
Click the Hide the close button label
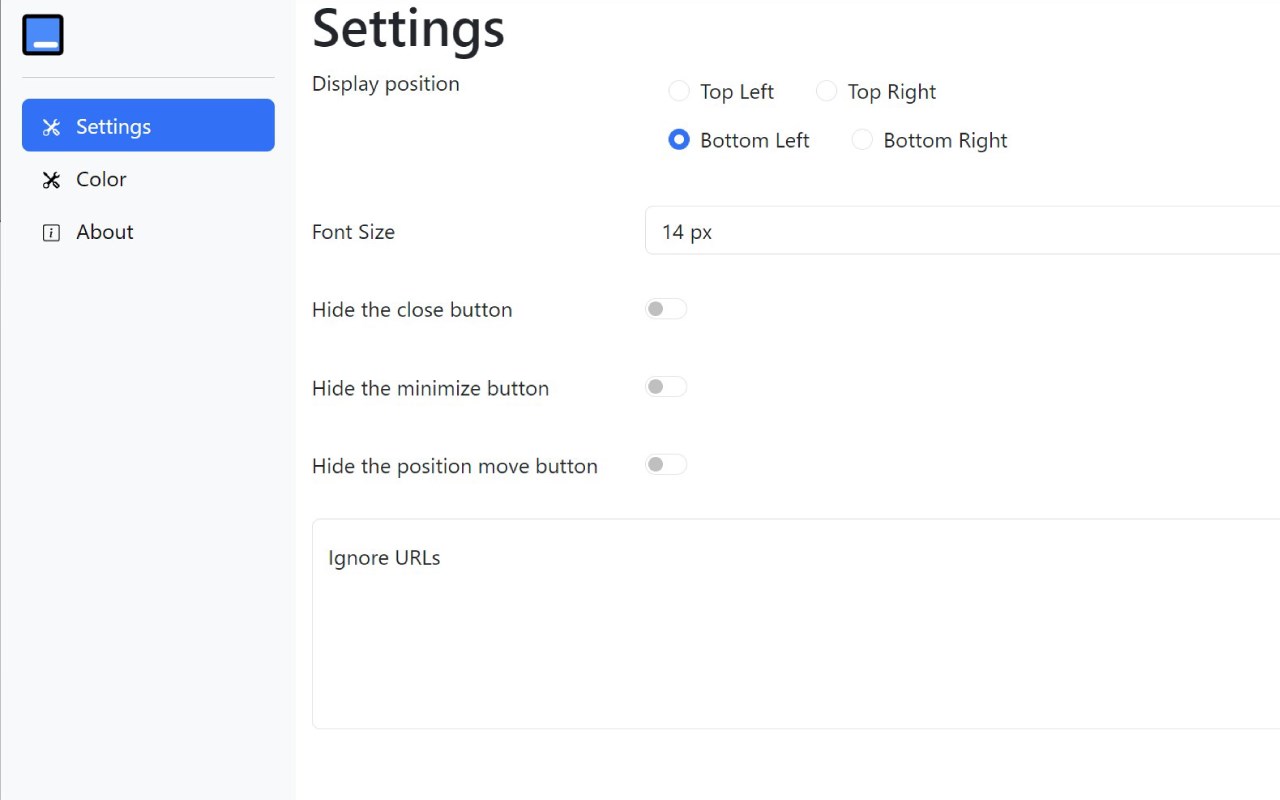412,310
